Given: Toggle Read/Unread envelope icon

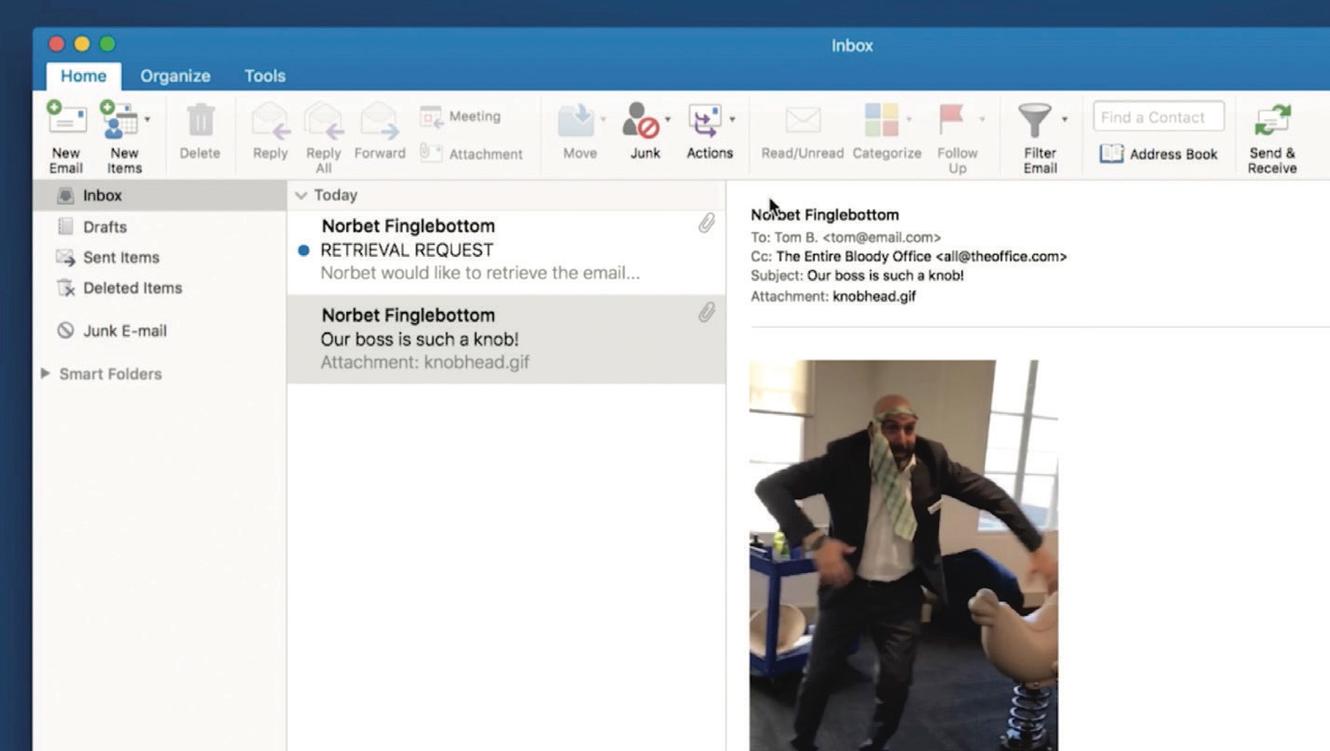Looking at the screenshot, I should pos(803,121).
